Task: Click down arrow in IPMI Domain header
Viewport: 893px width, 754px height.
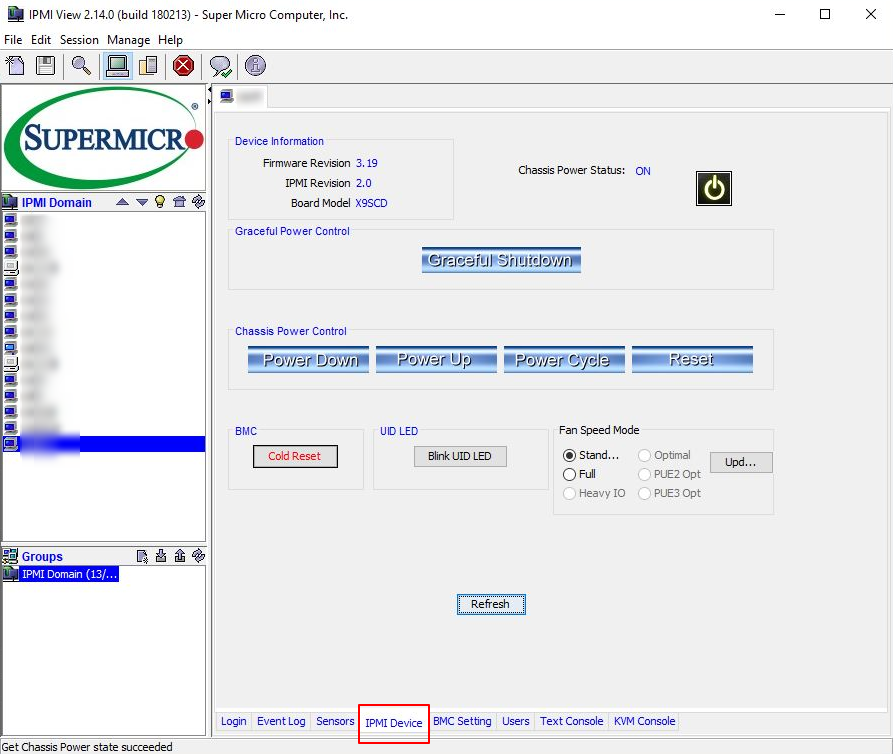Action: pos(141,202)
